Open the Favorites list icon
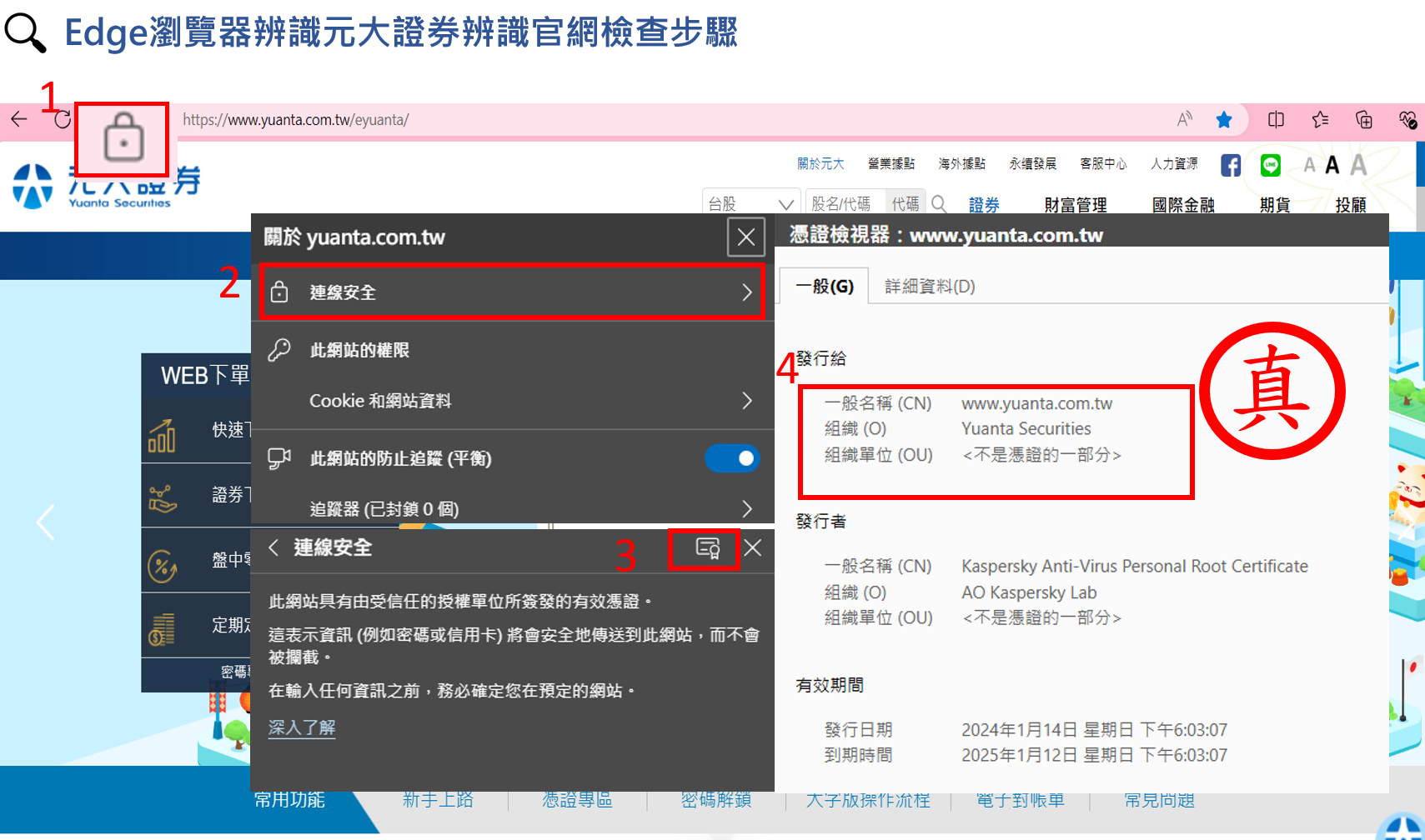The height and width of the screenshot is (840, 1425). coord(1320,120)
